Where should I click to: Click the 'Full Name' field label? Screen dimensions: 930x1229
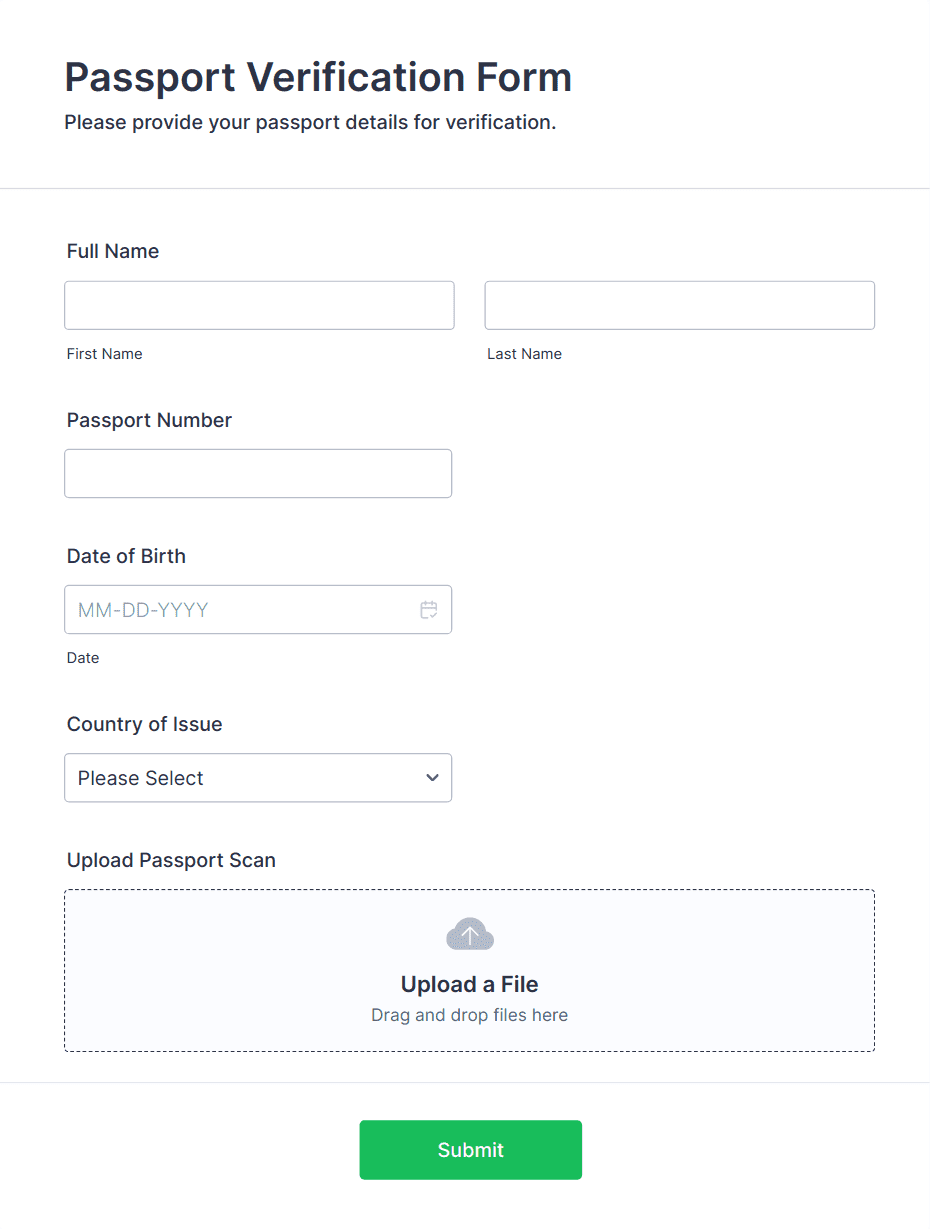pos(112,251)
